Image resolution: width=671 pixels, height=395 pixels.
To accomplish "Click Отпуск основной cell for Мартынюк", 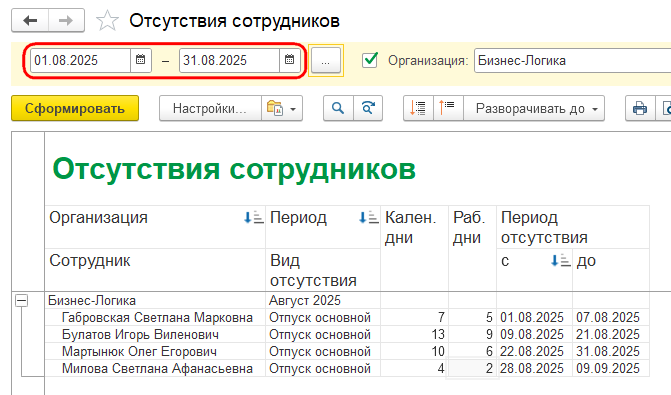I will (x=323, y=351).
